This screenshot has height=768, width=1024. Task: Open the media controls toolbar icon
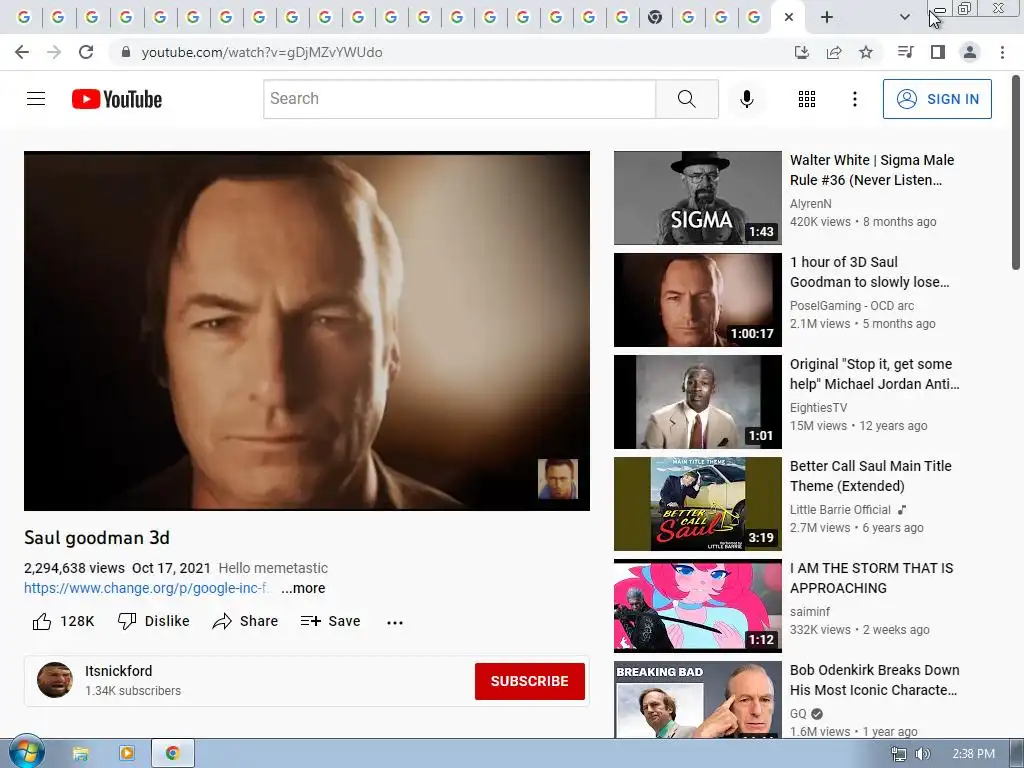(x=905, y=52)
